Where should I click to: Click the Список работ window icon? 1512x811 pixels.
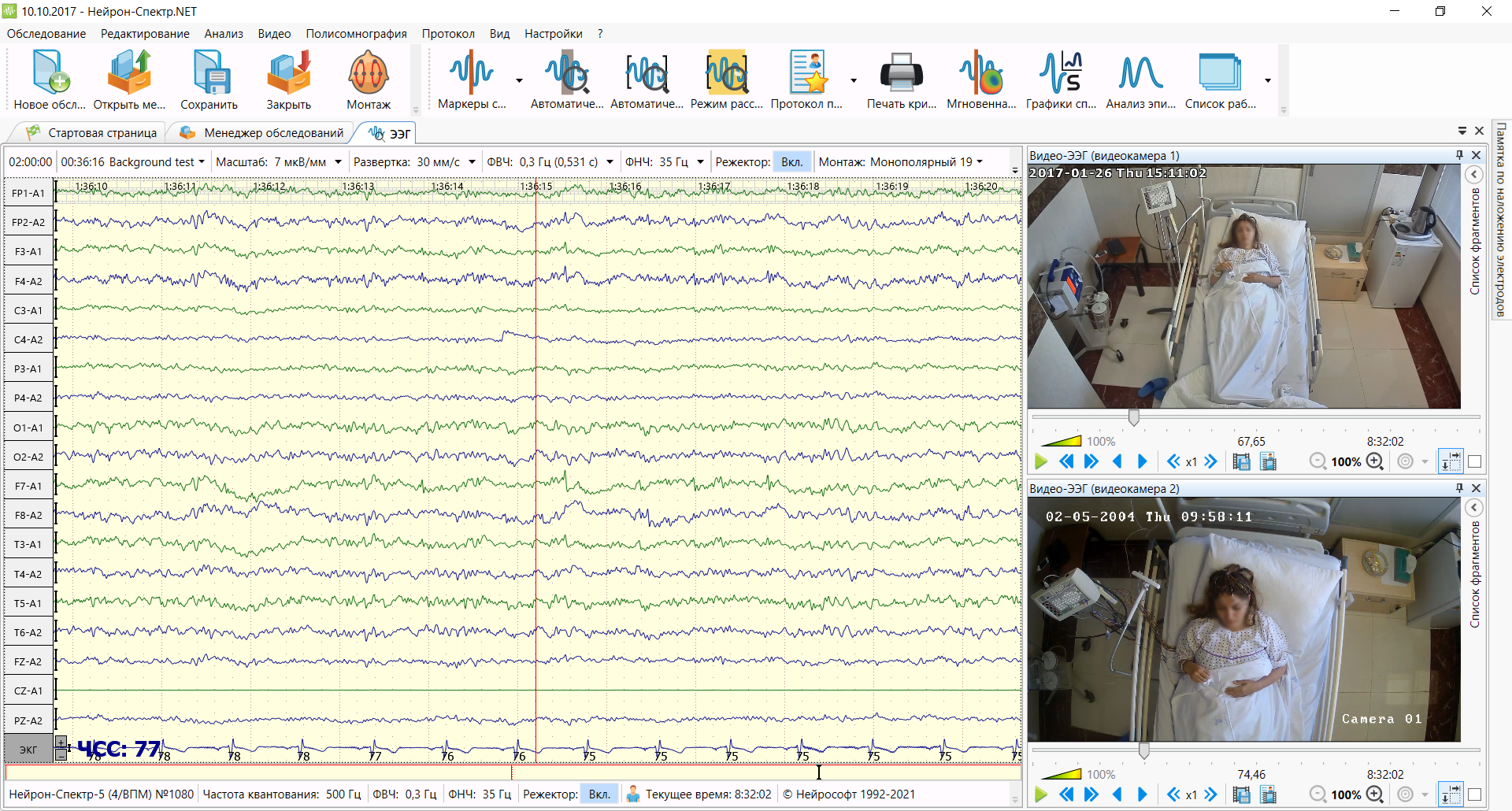pyautogui.click(x=1220, y=80)
